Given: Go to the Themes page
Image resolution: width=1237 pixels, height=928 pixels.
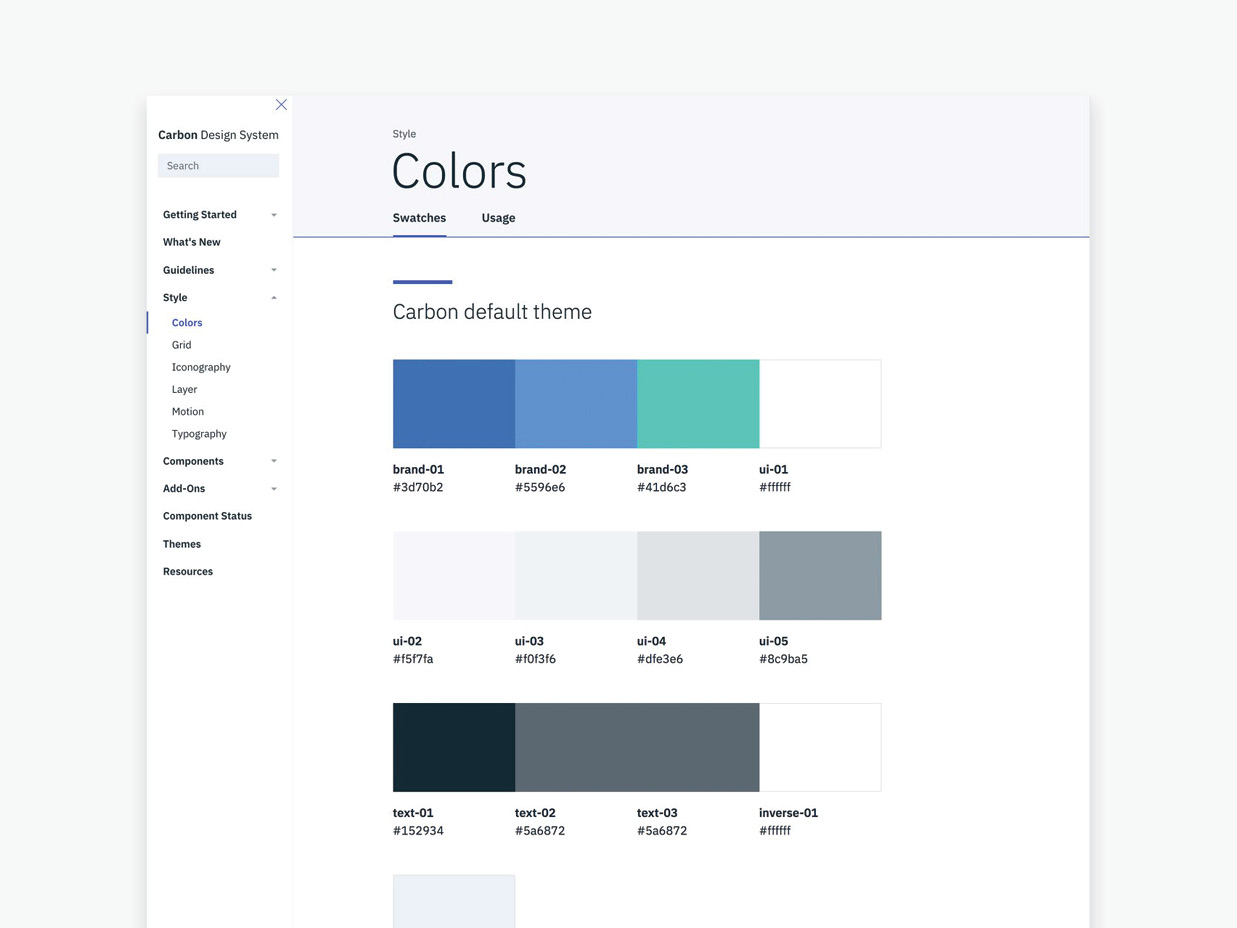Looking at the screenshot, I should click(x=182, y=544).
